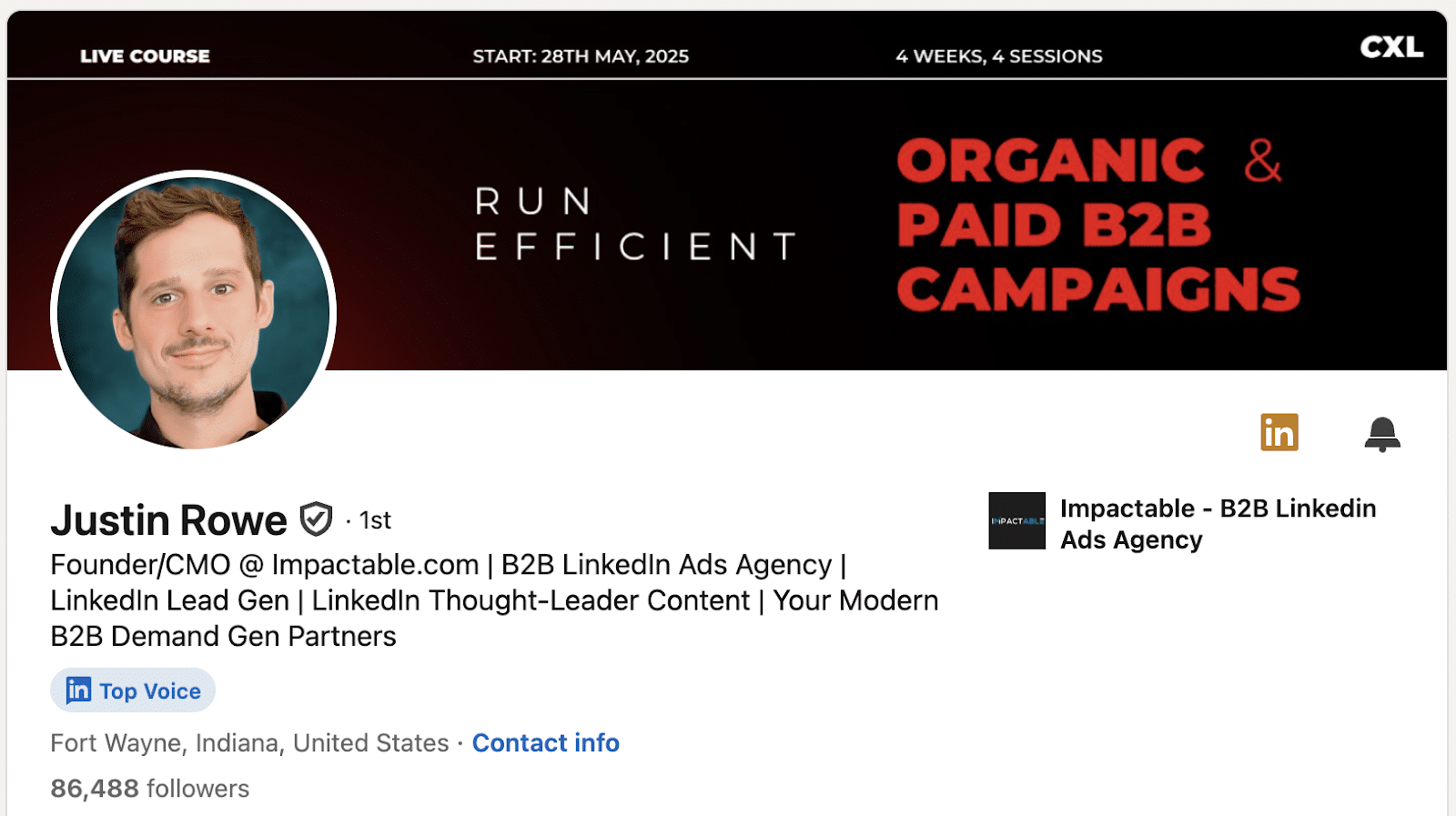Toggle the notification bell for Justin Rowe

point(1382,434)
